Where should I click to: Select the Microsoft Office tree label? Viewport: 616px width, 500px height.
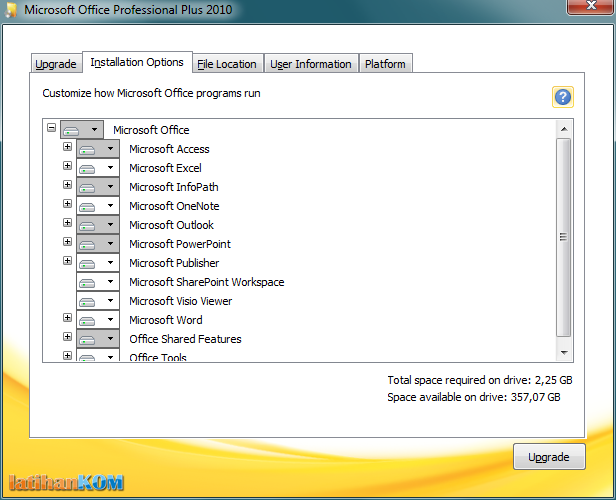click(151, 130)
